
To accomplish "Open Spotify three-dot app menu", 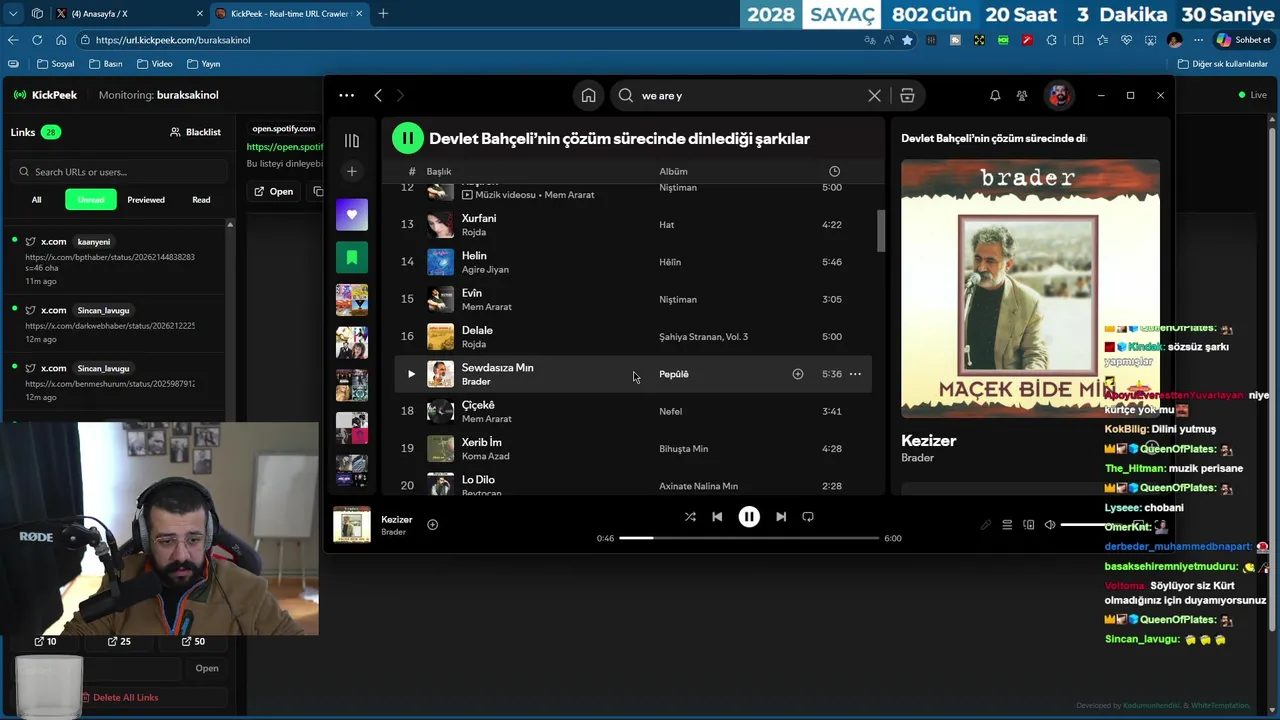I will click(346, 95).
